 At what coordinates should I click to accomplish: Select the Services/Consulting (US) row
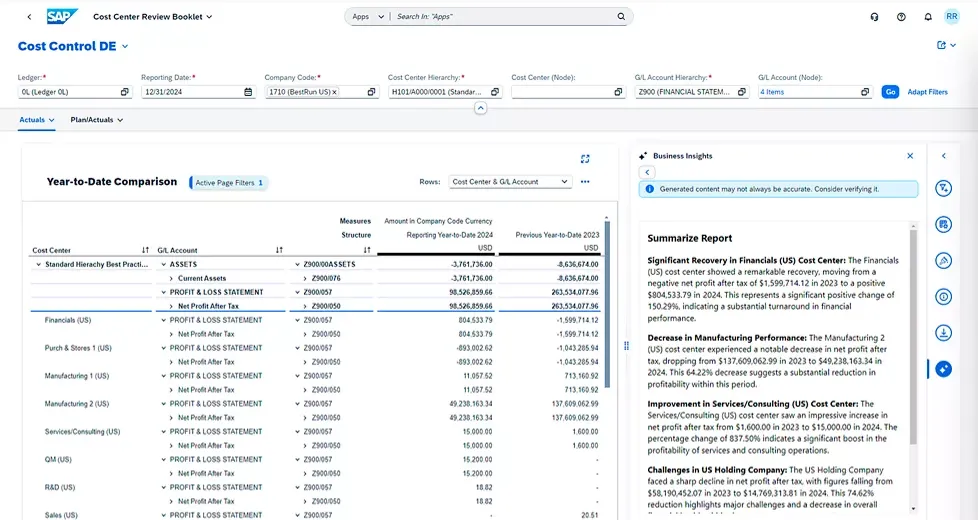(x=82, y=432)
